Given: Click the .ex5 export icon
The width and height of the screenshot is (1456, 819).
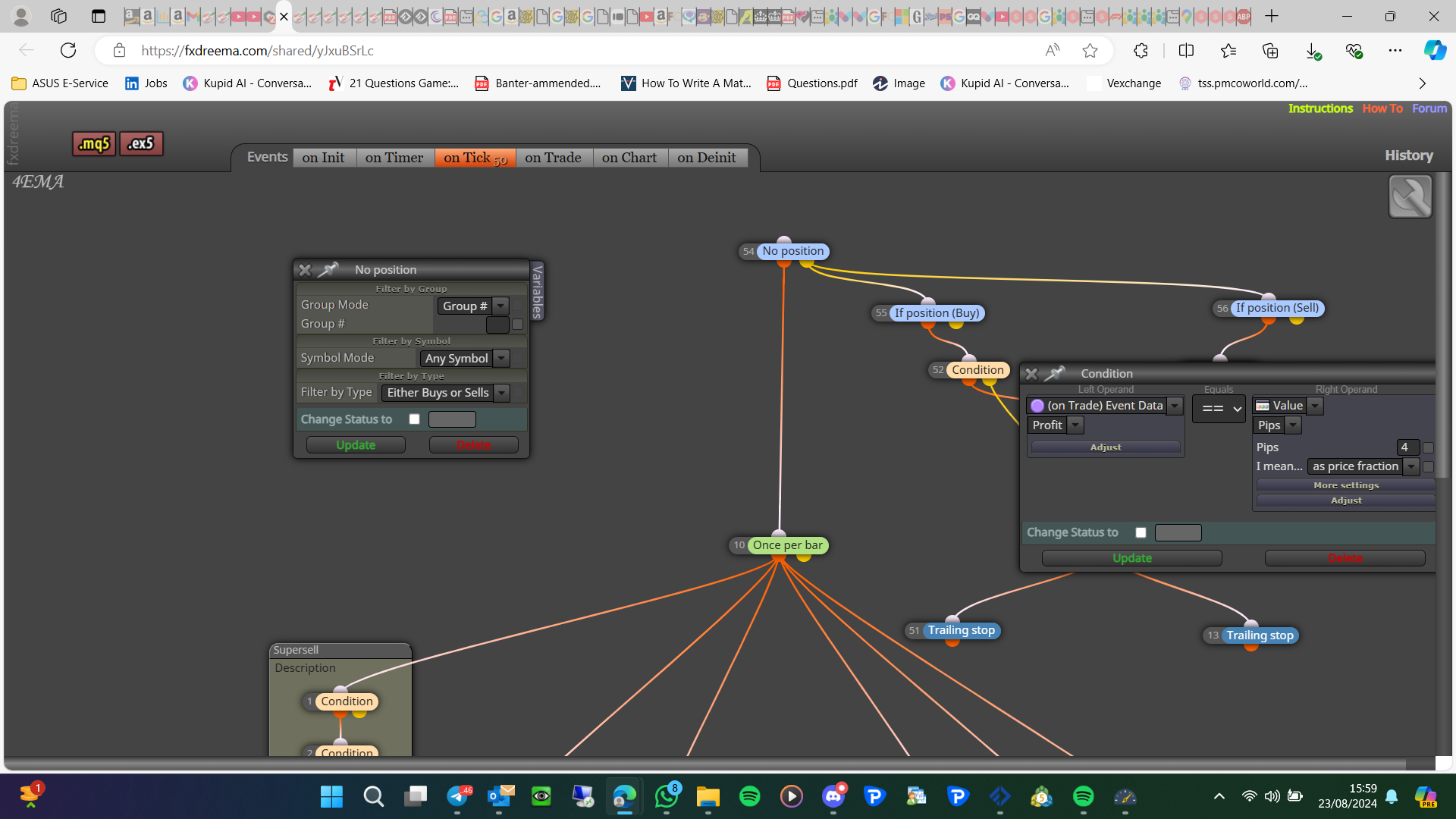Looking at the screenshot, I should tap(141, 143).
